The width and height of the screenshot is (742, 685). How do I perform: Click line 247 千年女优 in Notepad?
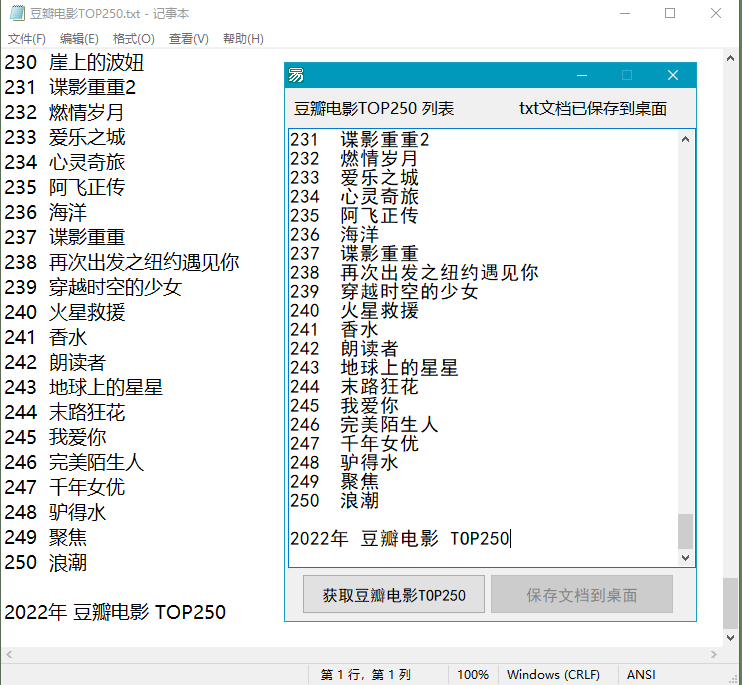64,488
